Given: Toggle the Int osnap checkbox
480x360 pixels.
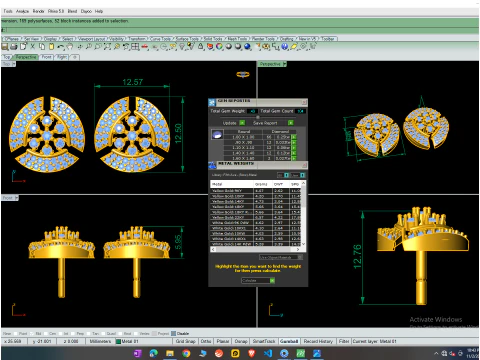Looking at the screenshot, I should [60, 334].
